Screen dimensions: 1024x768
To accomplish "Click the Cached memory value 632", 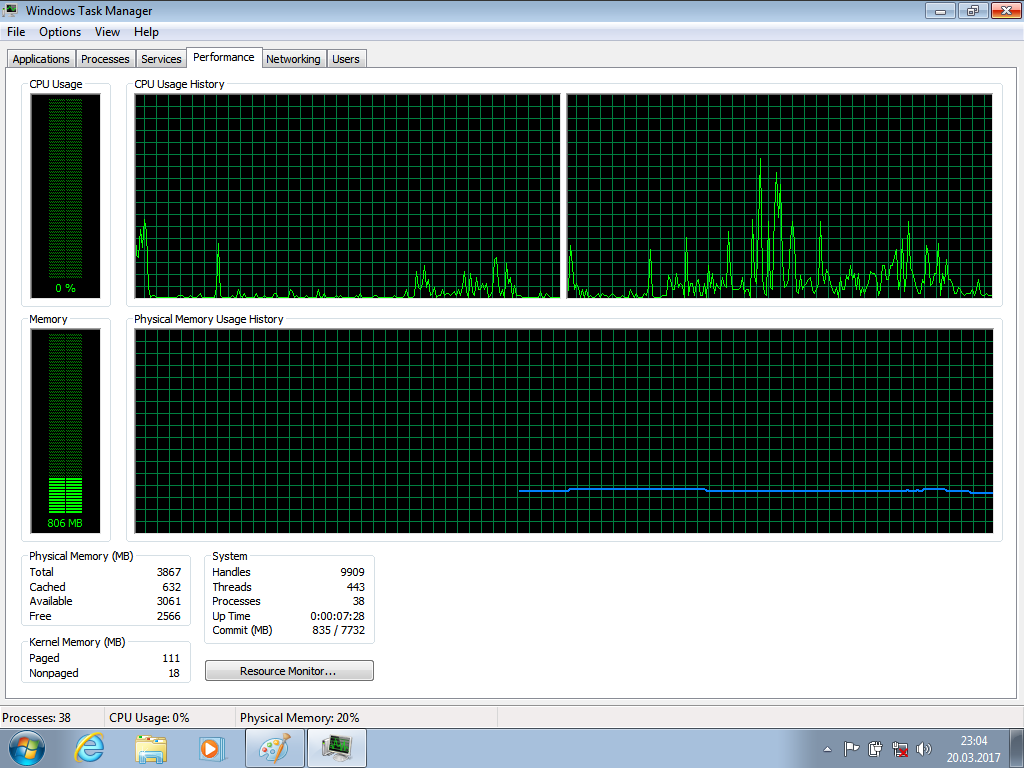I will tap(171, 587).
